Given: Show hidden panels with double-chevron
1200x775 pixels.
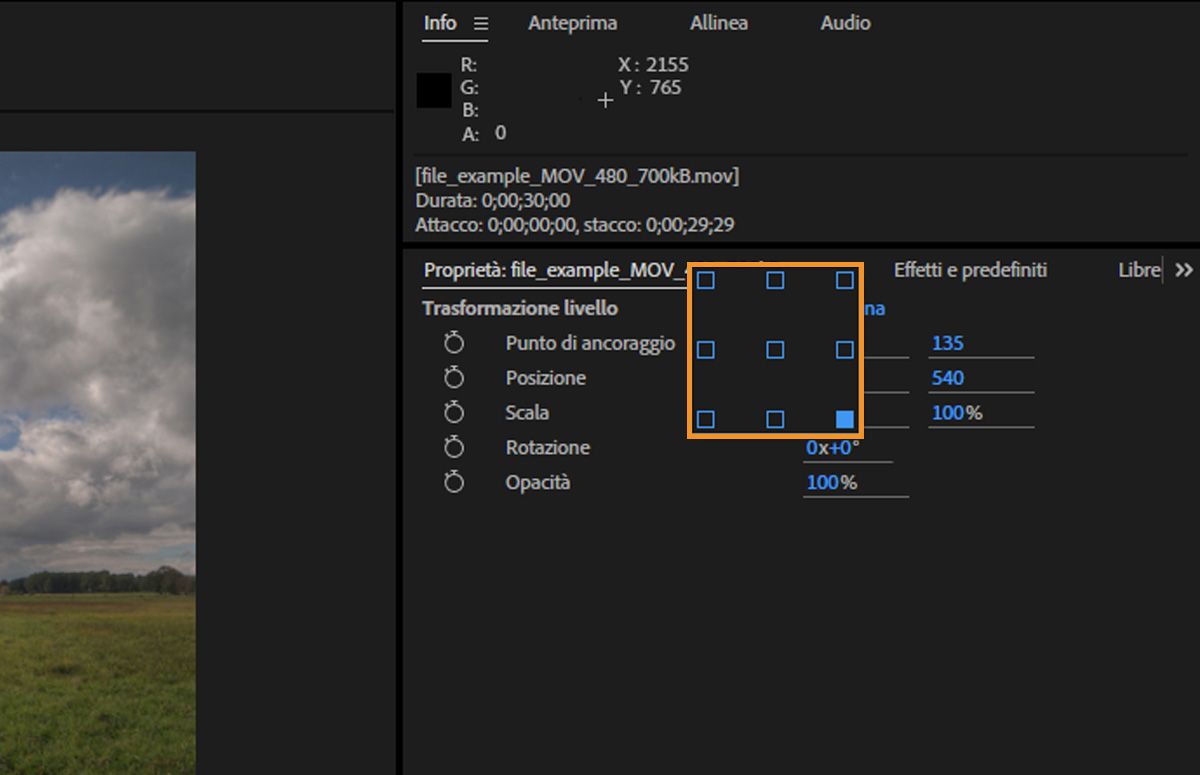Looking at the screenshot, I should 1184,270.
